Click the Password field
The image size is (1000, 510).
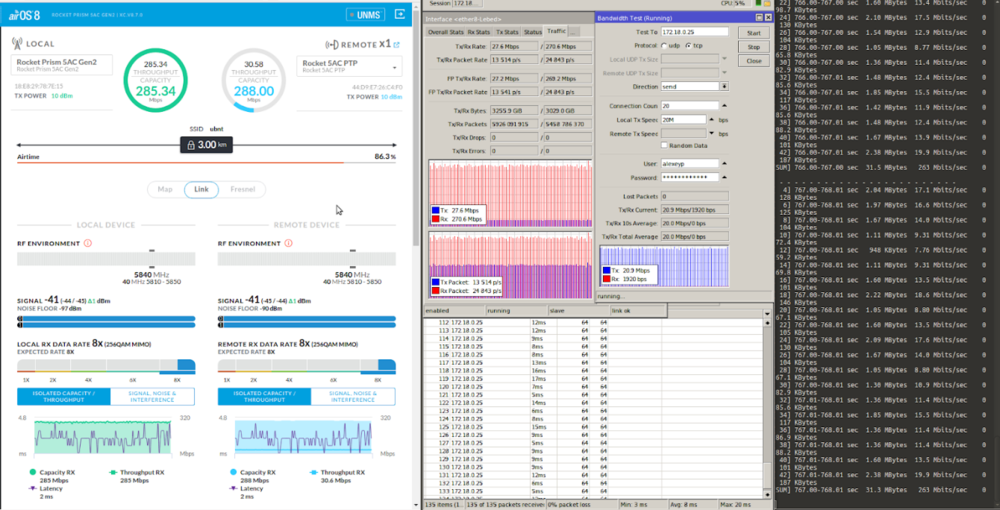(x=690, y=177)
